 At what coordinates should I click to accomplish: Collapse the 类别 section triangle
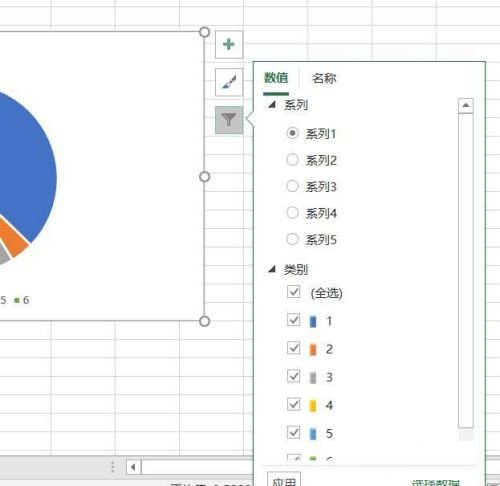click(272, 269)
